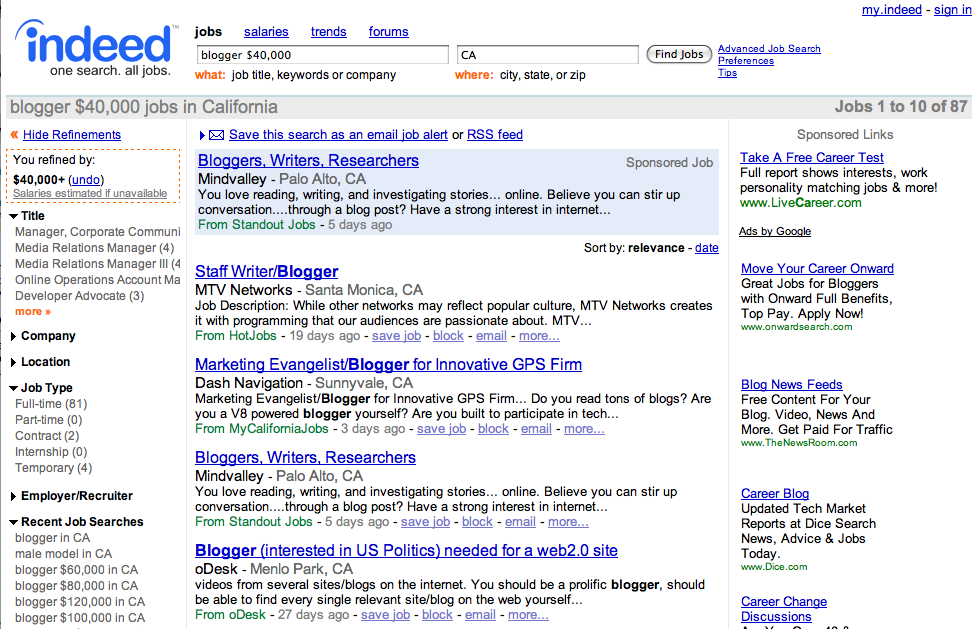Open Advanced Job Search

click(769, 49)
